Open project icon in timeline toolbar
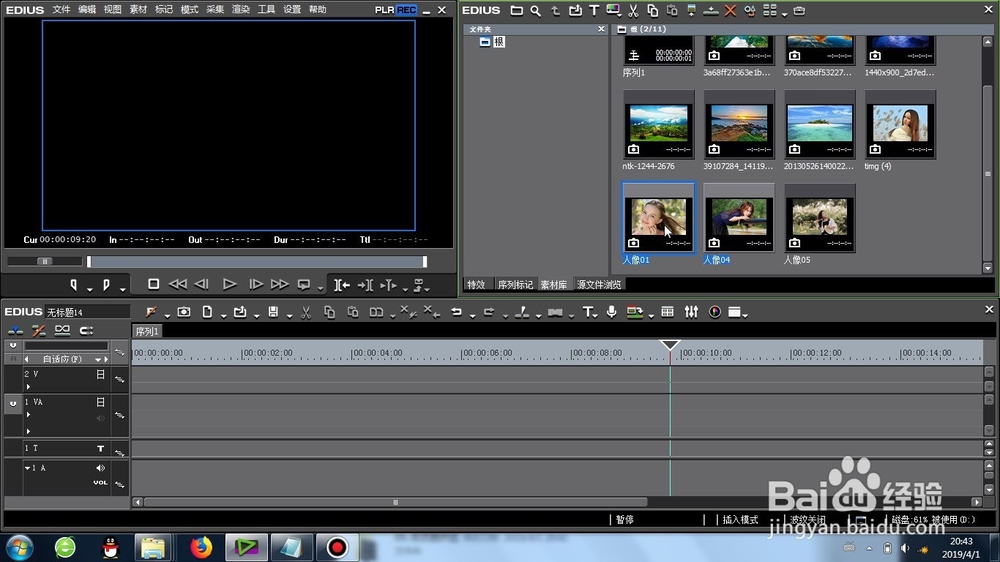 click(240, 312)
